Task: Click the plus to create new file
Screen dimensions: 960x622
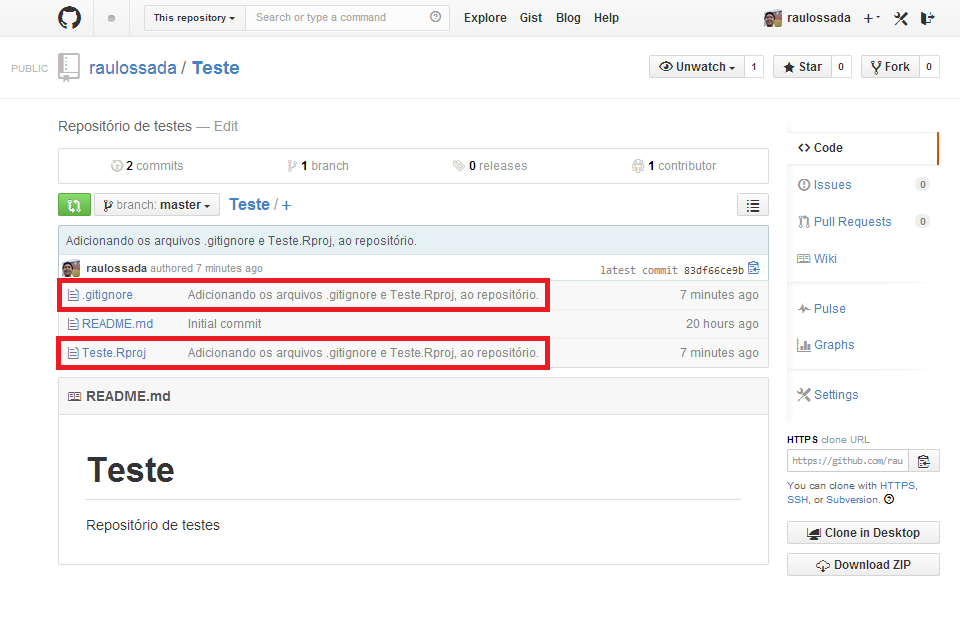Action: [x=286, y=205]
